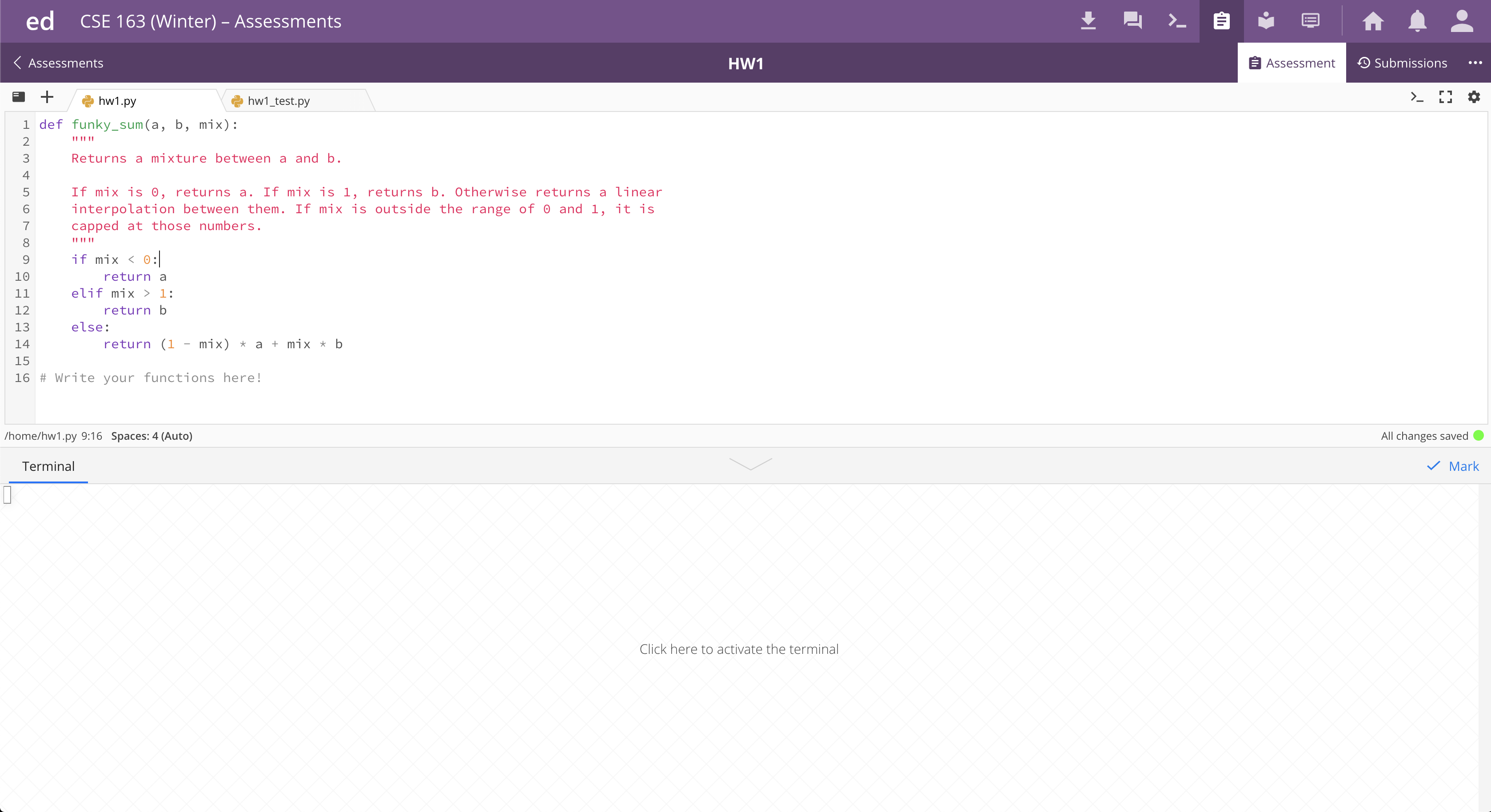This screenshot has height=812, width=1491.
Task: Click line number 9 in gutter
Action: pos(25,259)
